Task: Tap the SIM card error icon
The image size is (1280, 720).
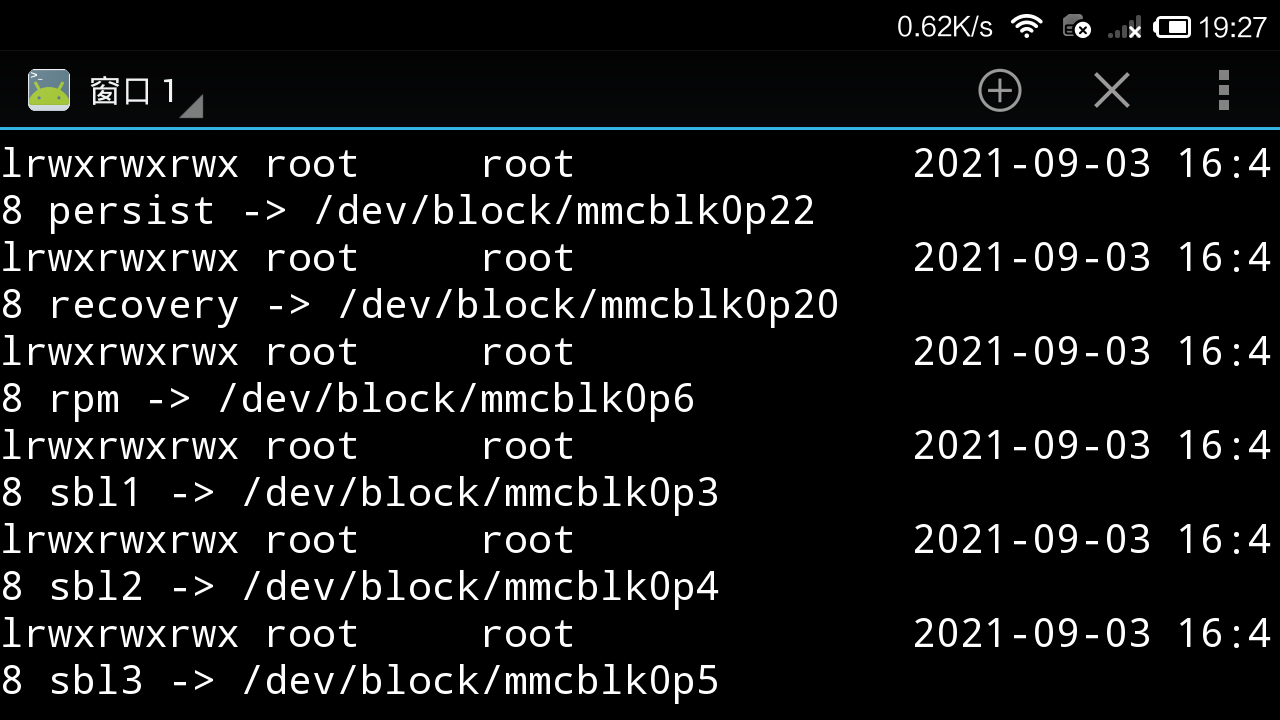Action: (1076, 27)
